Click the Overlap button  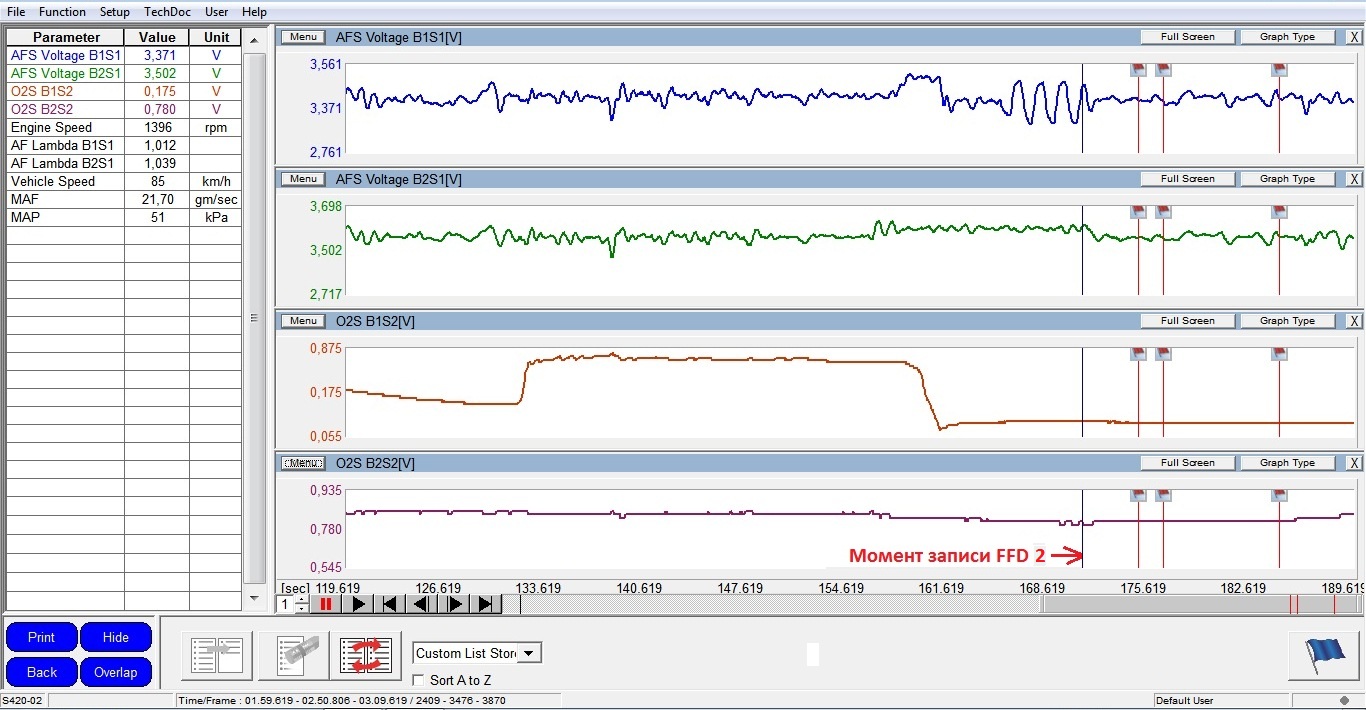(x=115, y=672)
